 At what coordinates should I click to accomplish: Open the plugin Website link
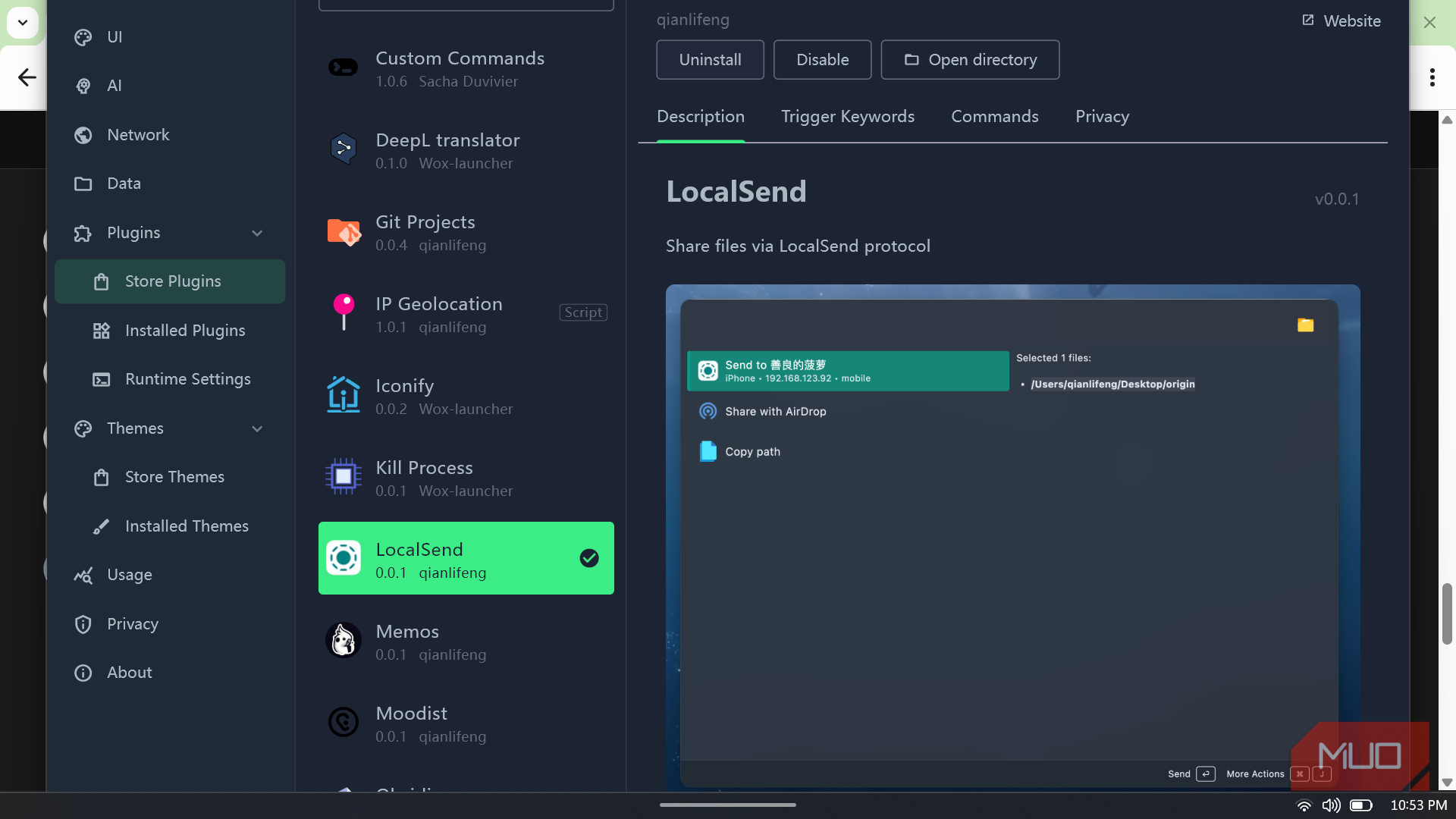1341,21
